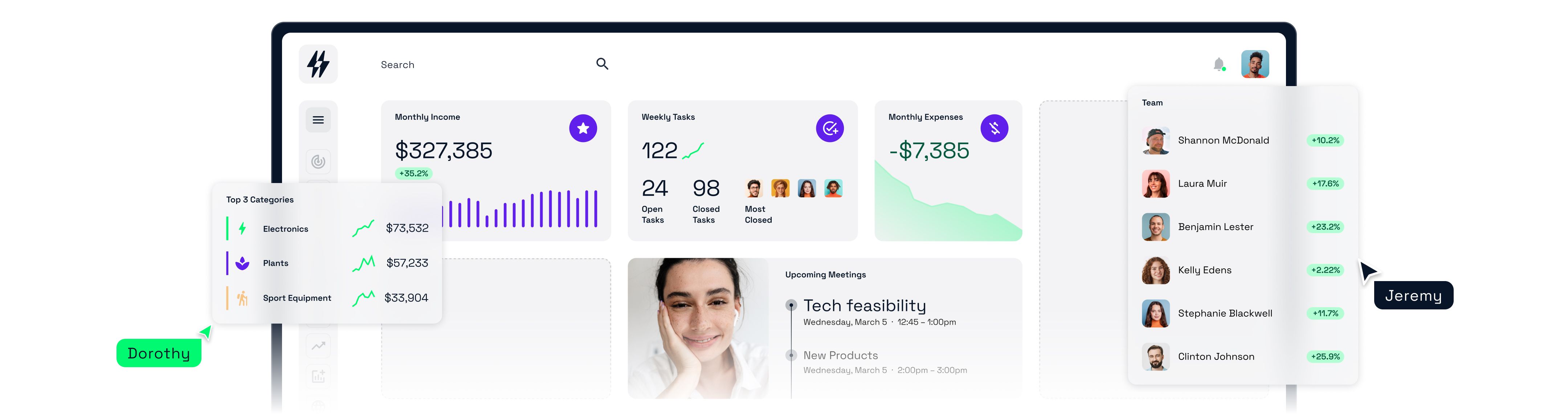Toggle the hamburger menu in sidebar
Viewport: 1568px width, 414px height.
pyautogui.click(x=318, y=120)
